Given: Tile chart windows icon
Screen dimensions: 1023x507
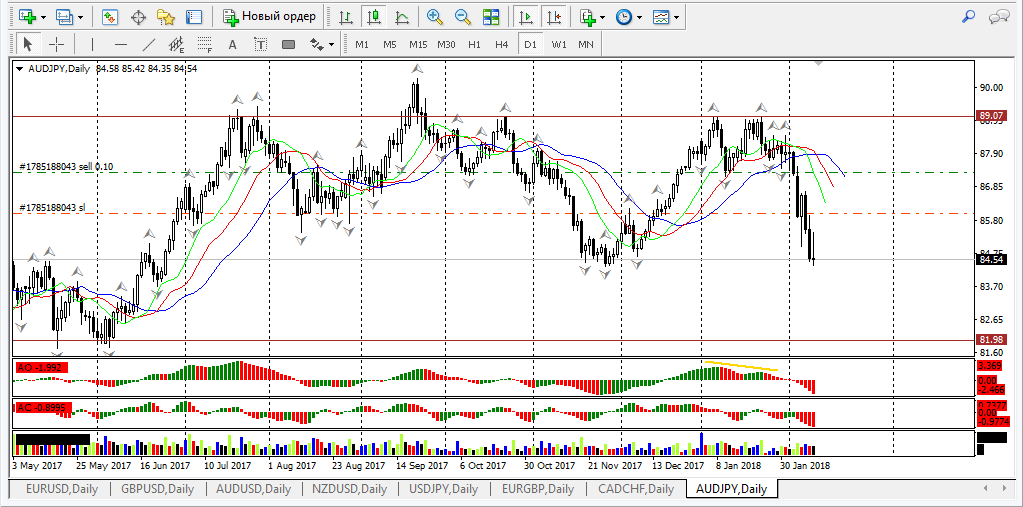Looking at the screenshot, I should (x=491, y=16).
